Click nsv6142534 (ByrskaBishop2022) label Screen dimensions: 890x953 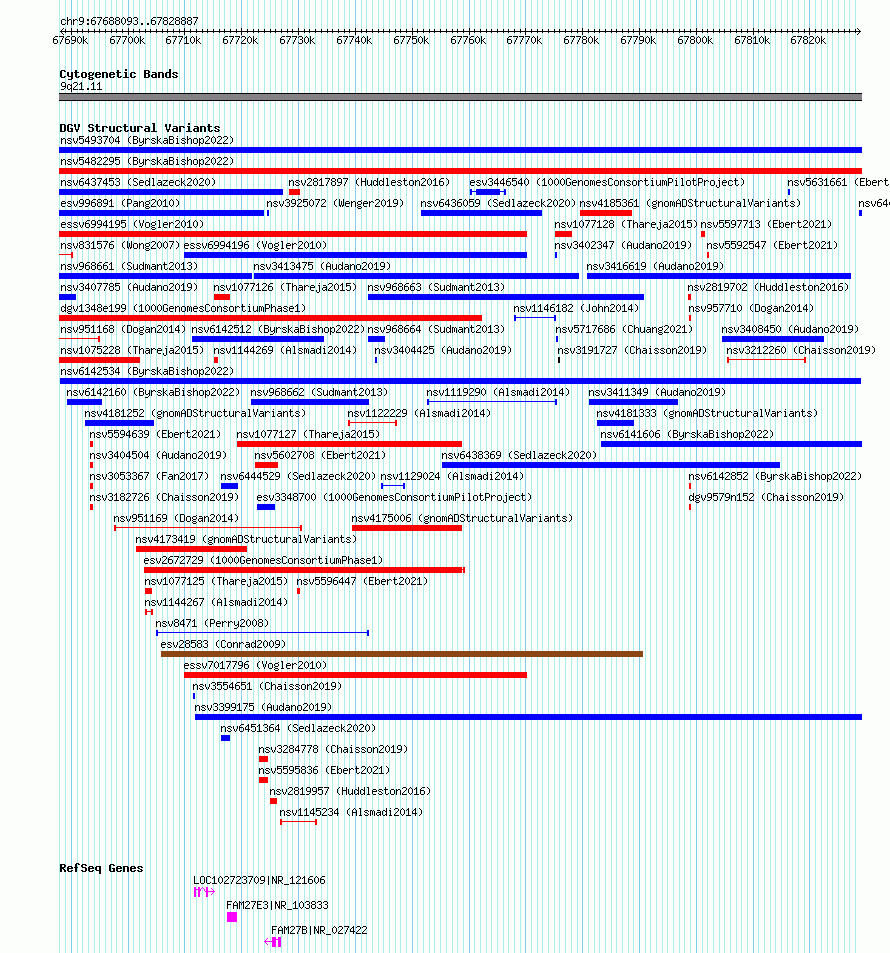click(x=147, y=371)
